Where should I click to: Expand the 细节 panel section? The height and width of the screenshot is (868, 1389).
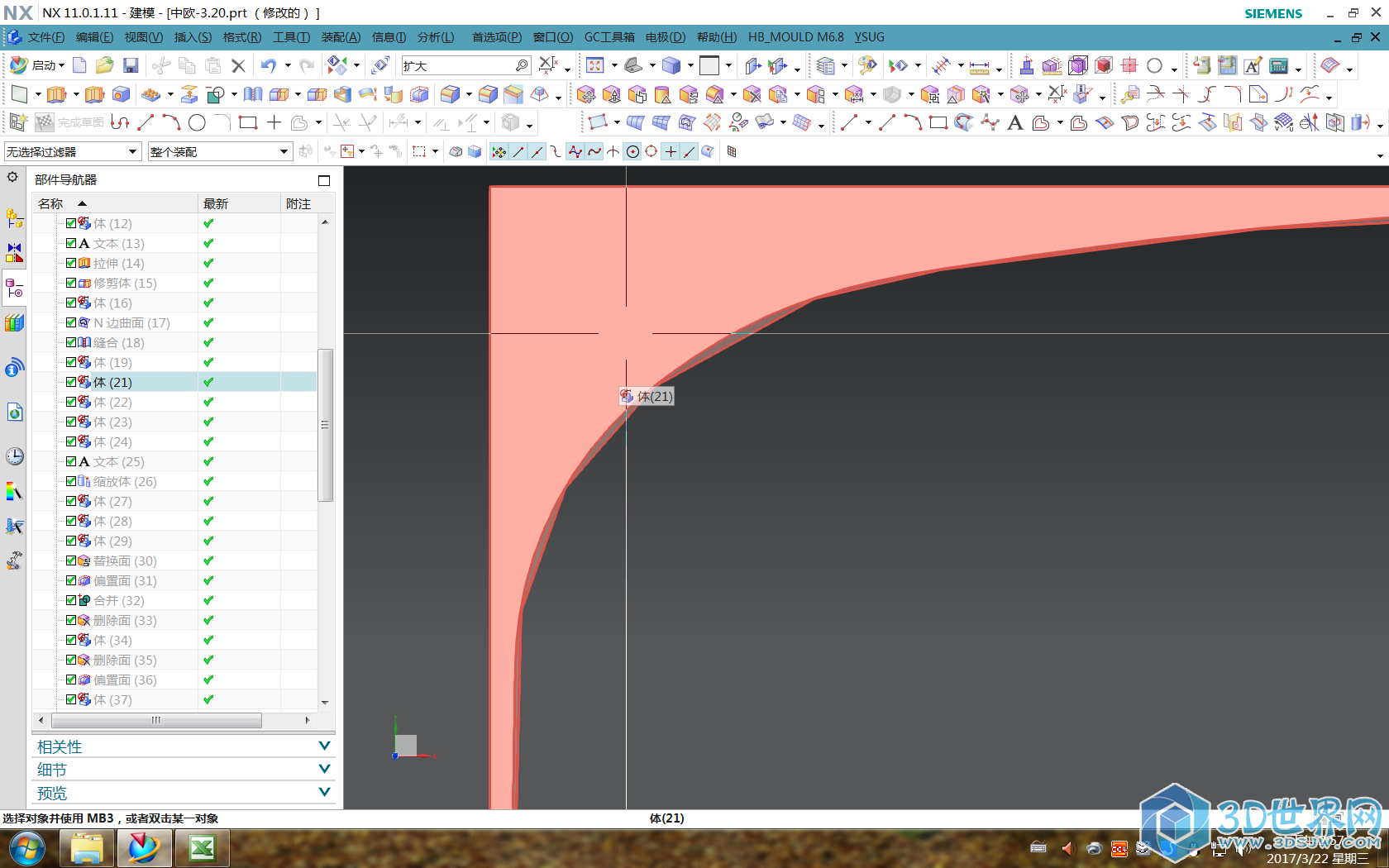click(x=184, y=770)
